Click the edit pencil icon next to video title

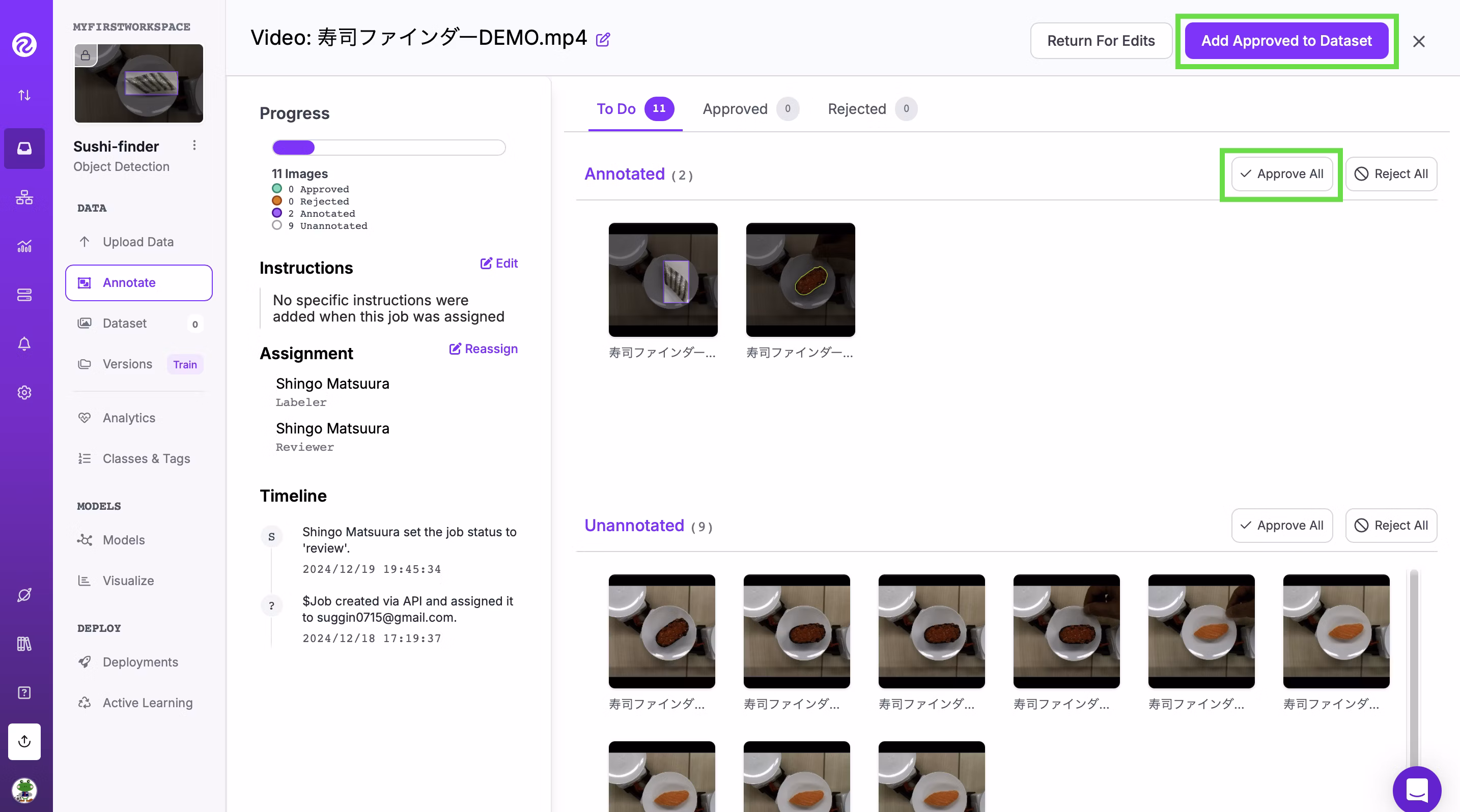tap(603, 40)
